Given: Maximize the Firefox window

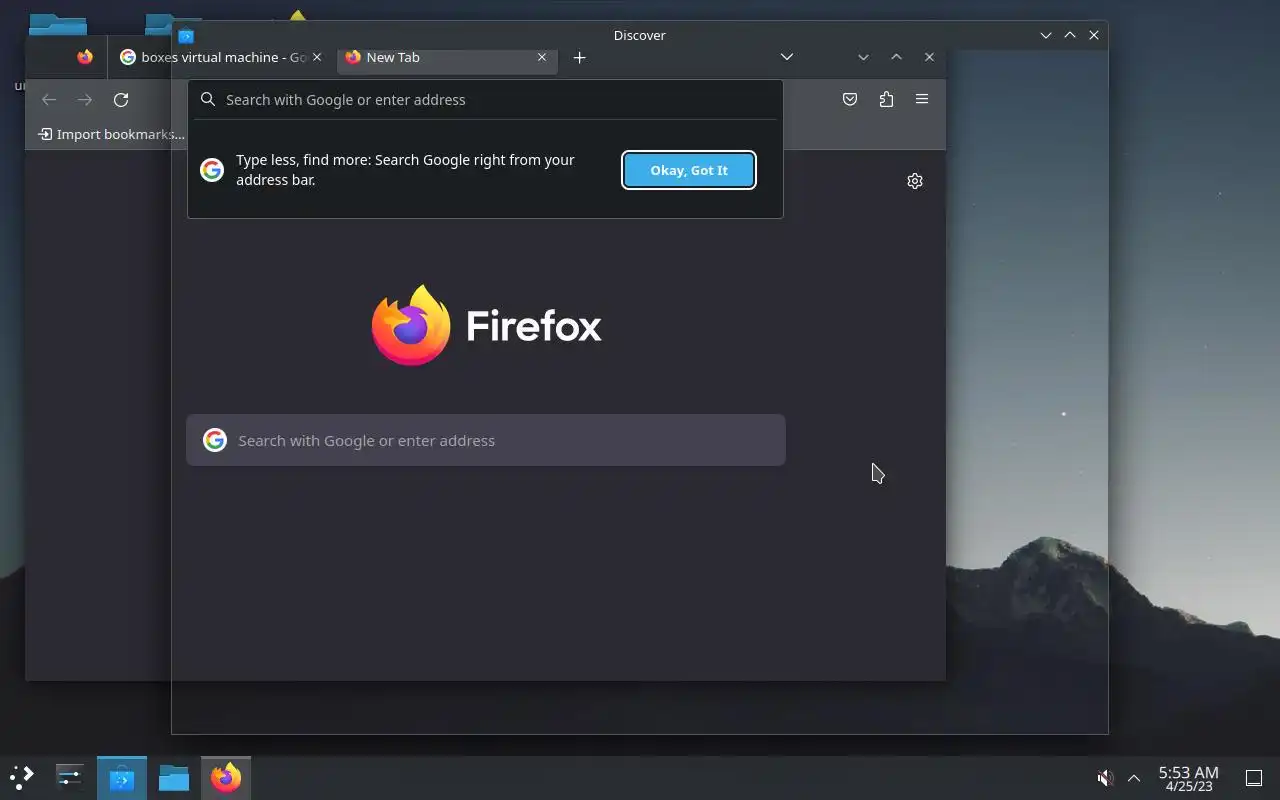Looking at the screenshot, I should [x=896, y=57].
